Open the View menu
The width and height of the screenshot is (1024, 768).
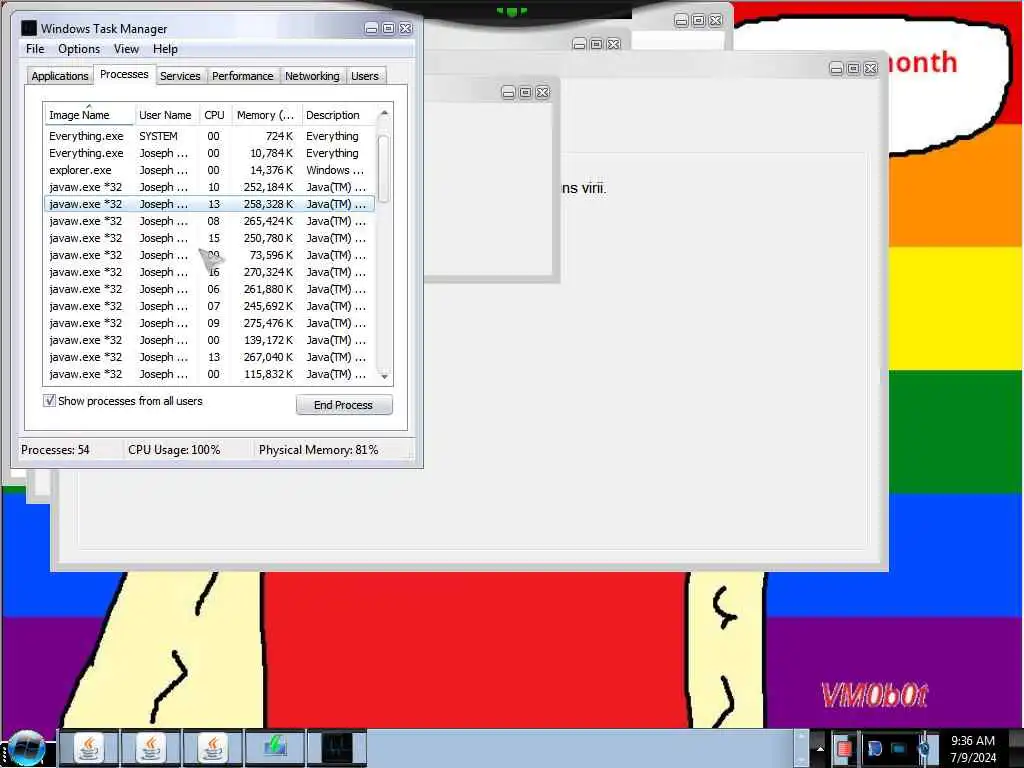(x=126, y=49)
